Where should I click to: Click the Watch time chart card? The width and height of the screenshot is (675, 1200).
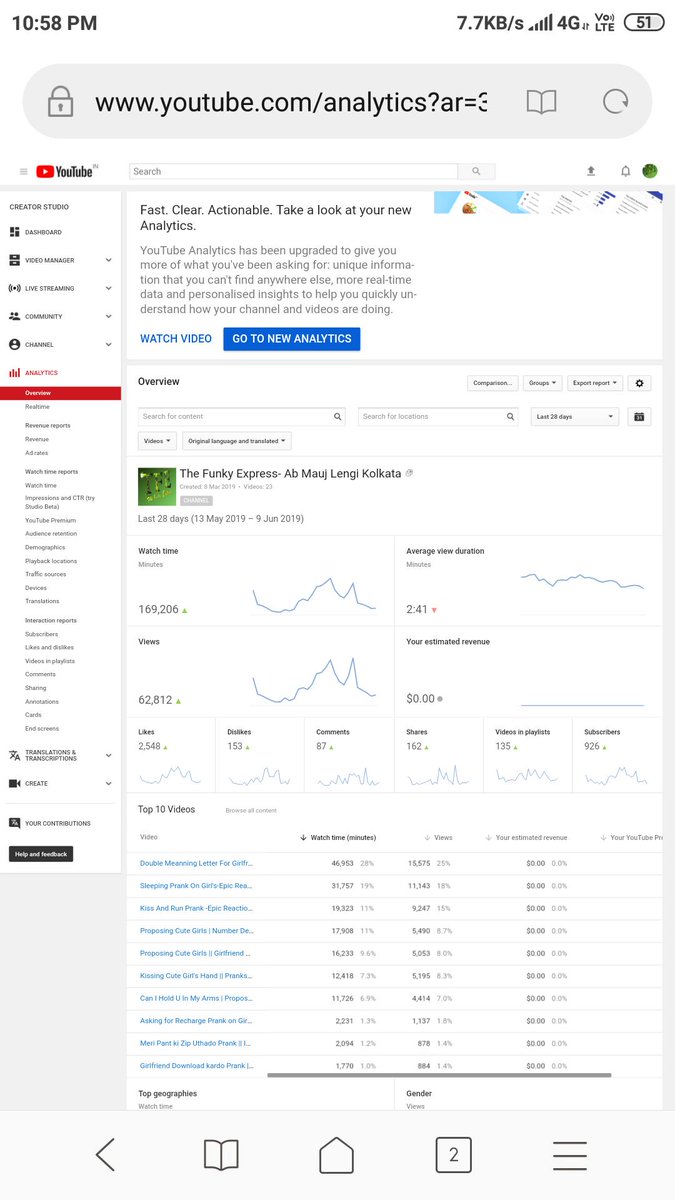click(260, 581)
